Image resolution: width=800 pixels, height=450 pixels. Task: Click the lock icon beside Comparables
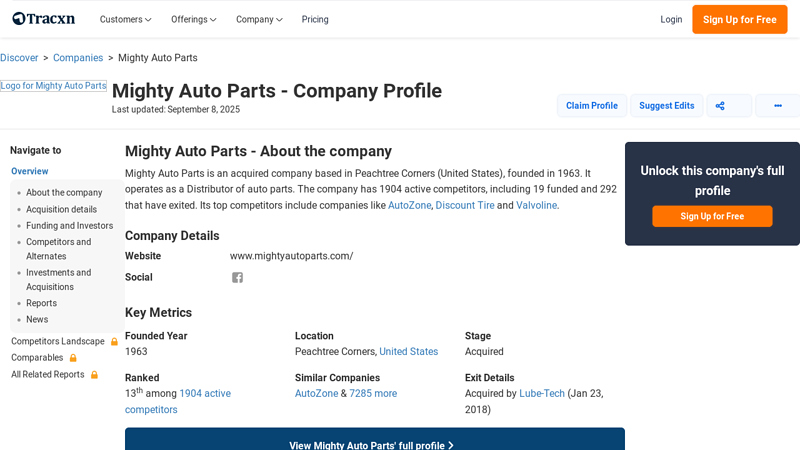coord(73,358)
